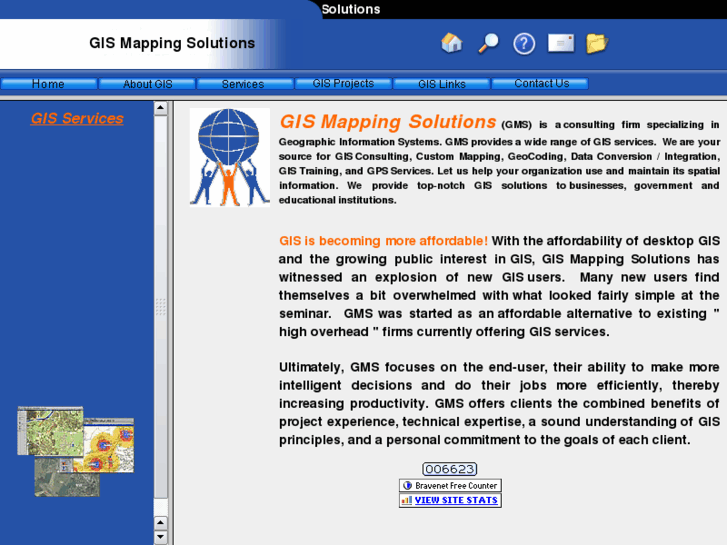Click the sidebar scrollbar bottom down arrow
The width and height of the screenshot is (727, 545).
pos(160,538)
